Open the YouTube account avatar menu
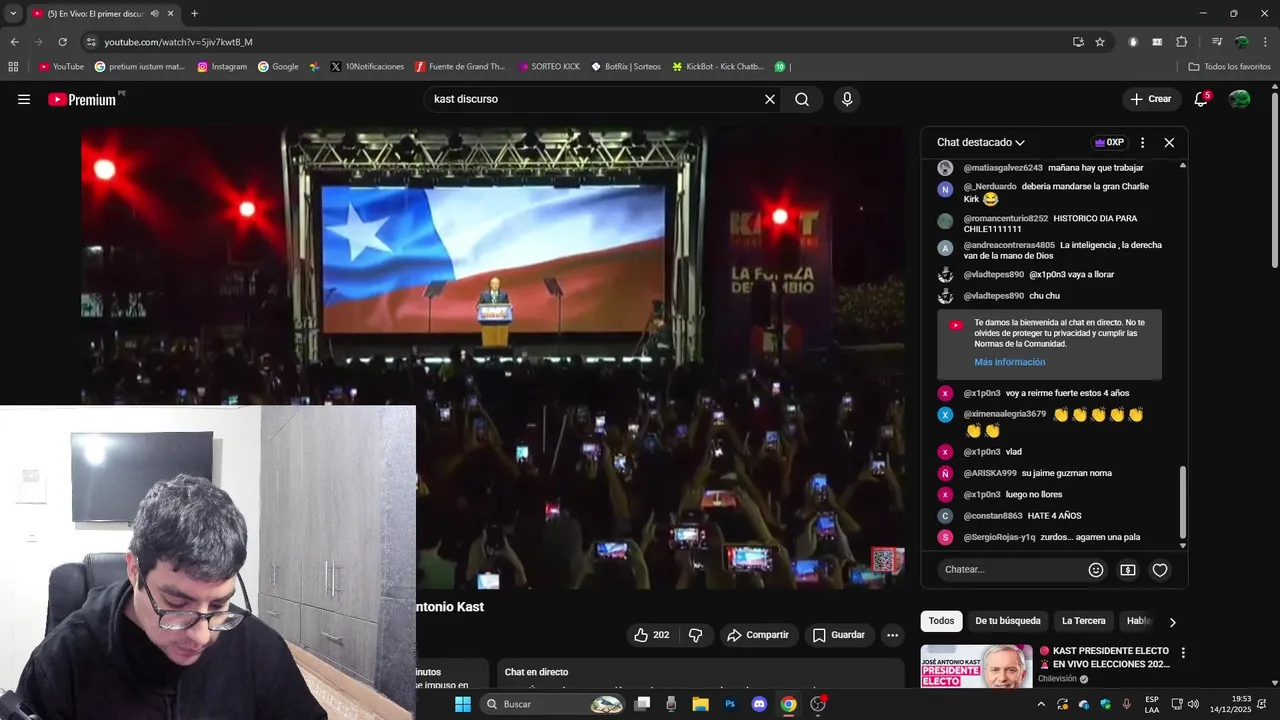 pyautogui.click(x=1239, y=99)
